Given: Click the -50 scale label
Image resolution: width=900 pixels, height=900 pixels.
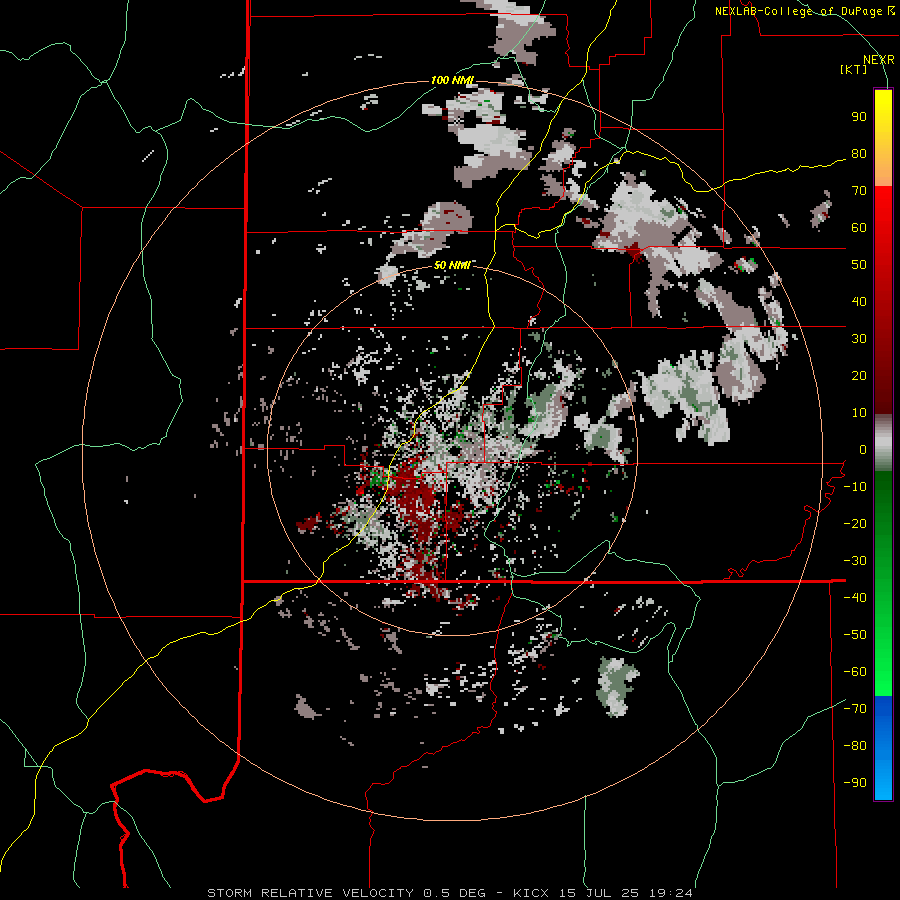Looking at the screenshot, I should tap(855, 635).
